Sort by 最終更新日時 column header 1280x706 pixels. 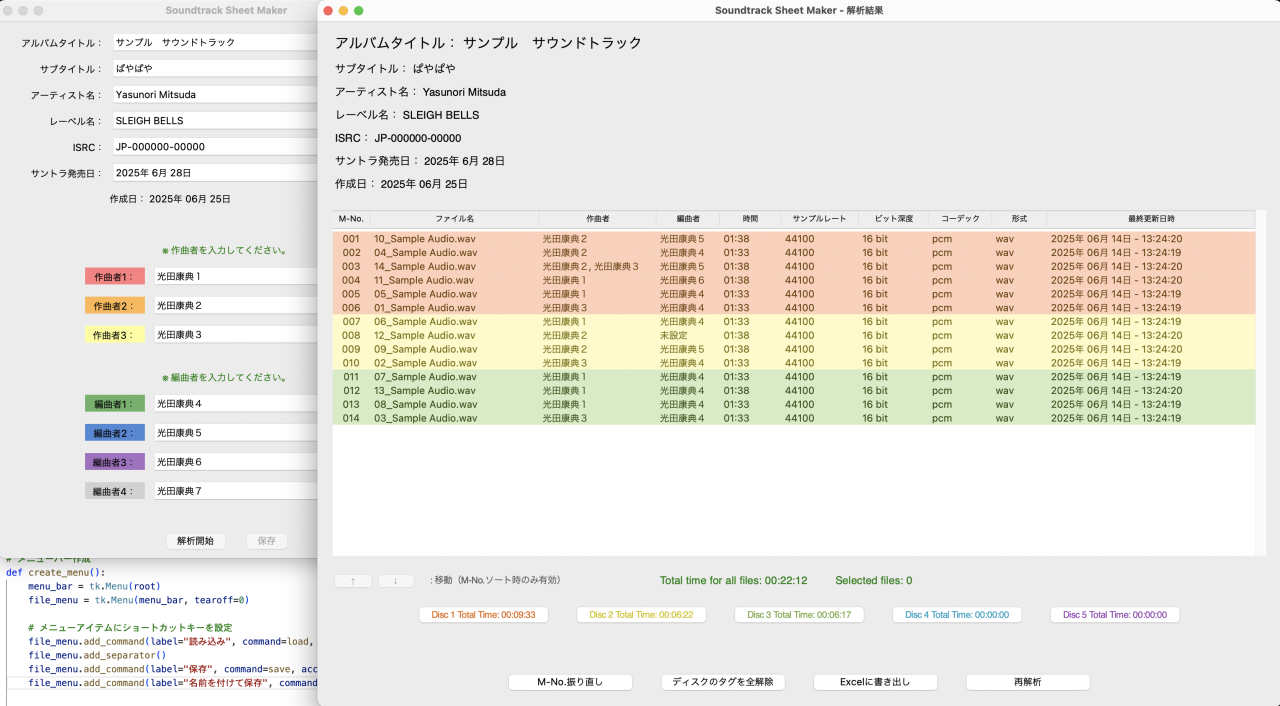click(1151, 218)
